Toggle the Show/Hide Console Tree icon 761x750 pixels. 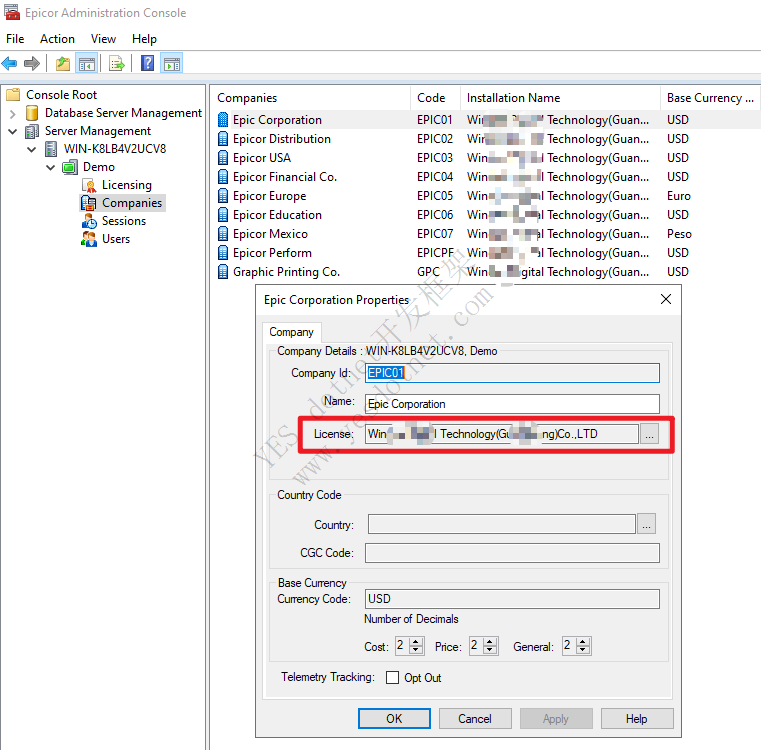[x=87, y=64]
